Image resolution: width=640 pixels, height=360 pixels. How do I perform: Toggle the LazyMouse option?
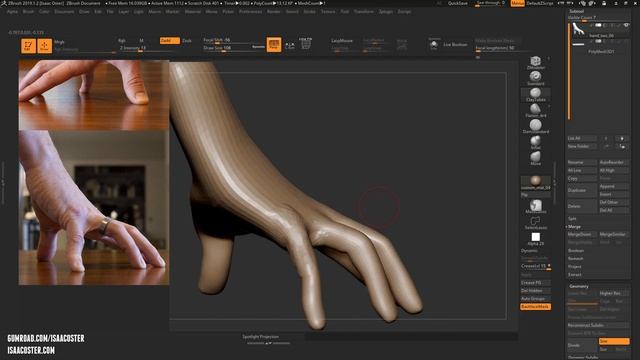point(342,41)
